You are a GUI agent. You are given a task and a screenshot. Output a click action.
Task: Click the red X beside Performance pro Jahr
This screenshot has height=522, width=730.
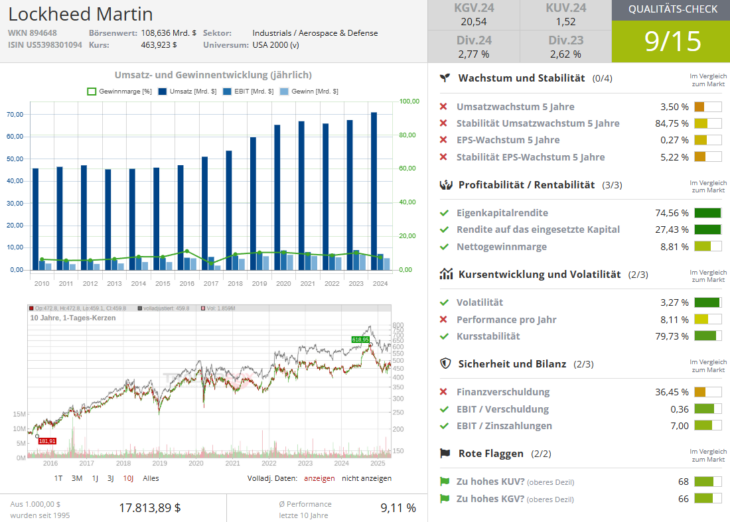click(x=443, y=319)
